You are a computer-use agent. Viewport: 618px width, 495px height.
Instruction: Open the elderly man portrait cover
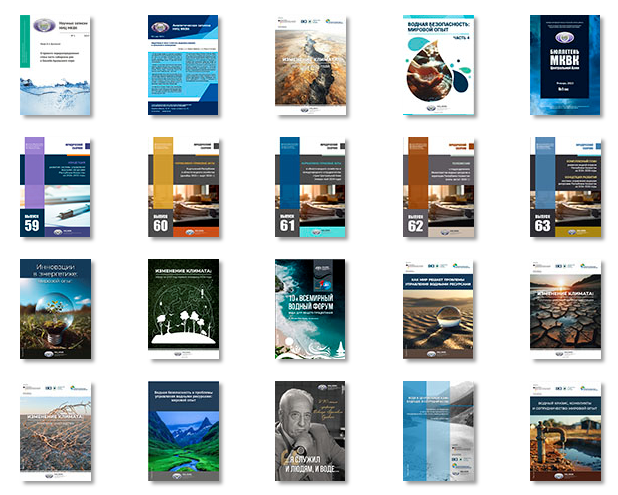308,431
